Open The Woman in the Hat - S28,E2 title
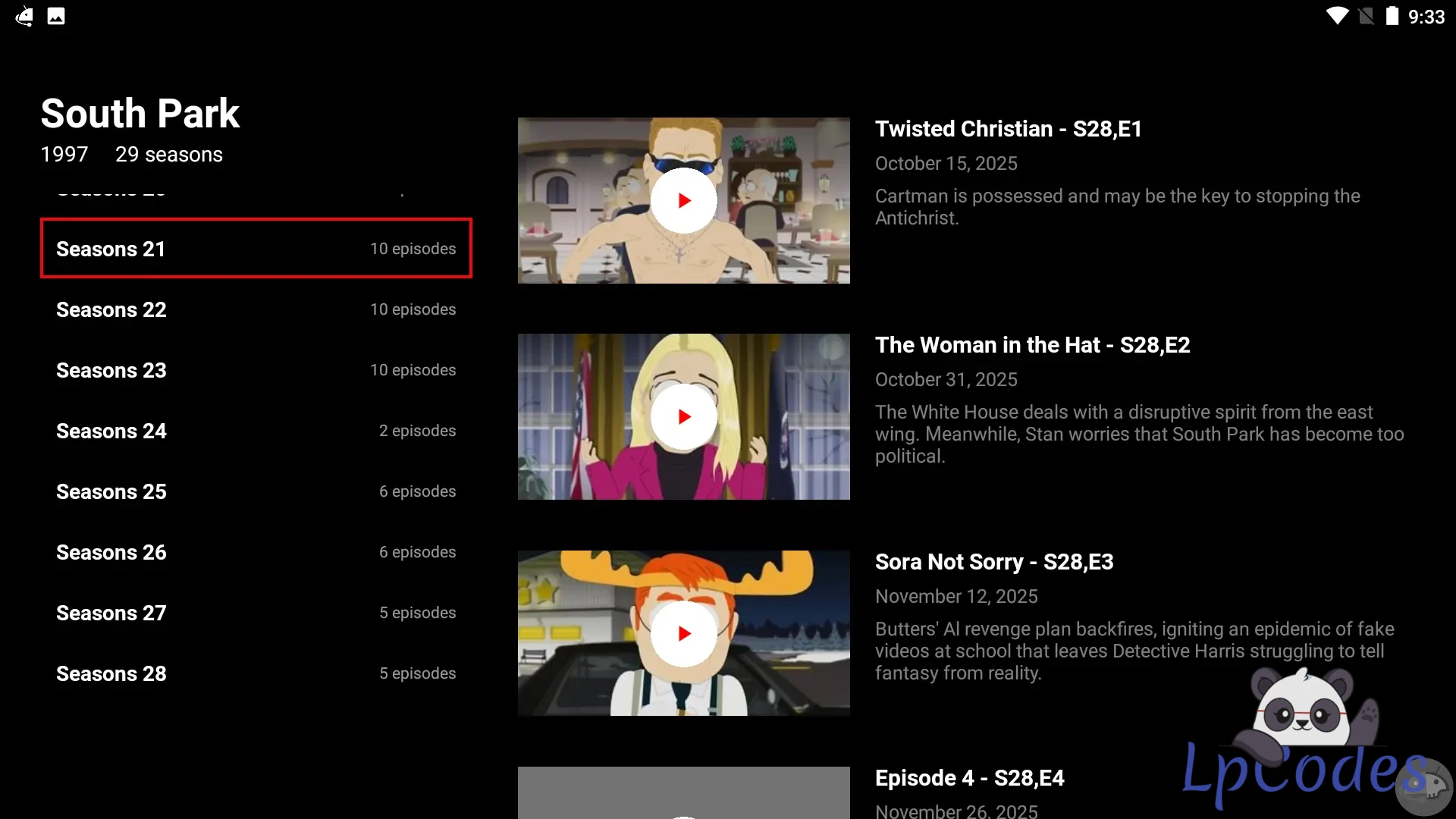The image size is (1456, 819). 1032,345
